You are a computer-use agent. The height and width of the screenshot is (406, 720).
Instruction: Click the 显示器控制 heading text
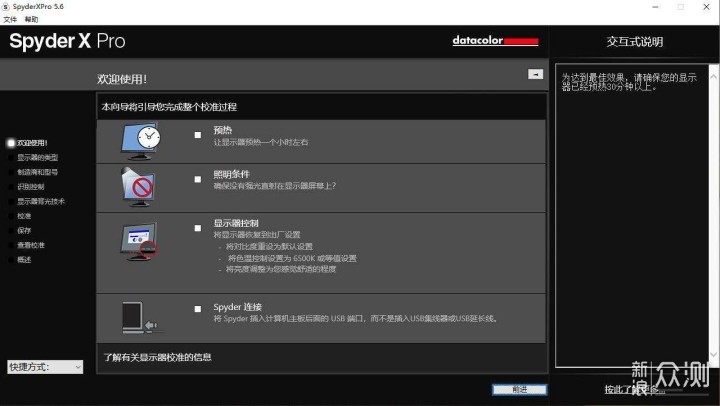[x=236, y=223]
